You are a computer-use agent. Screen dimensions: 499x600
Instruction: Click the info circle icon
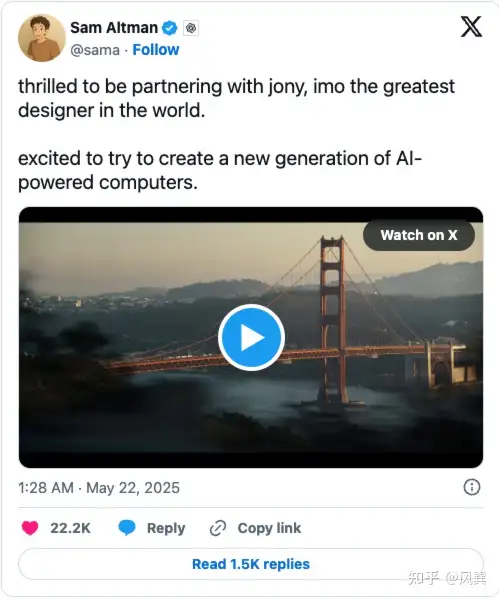[x=471, y=487]
